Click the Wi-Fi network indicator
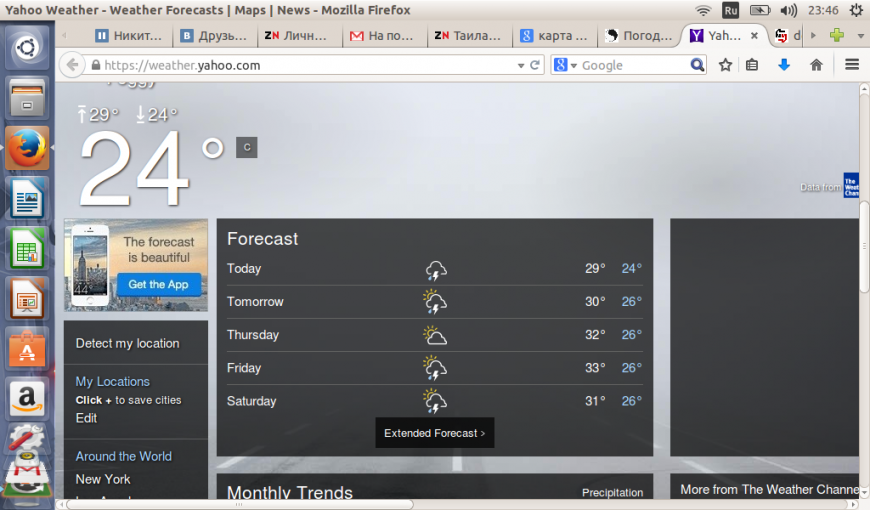This screenshot has width=870, height=510. (x=703, y=10)
